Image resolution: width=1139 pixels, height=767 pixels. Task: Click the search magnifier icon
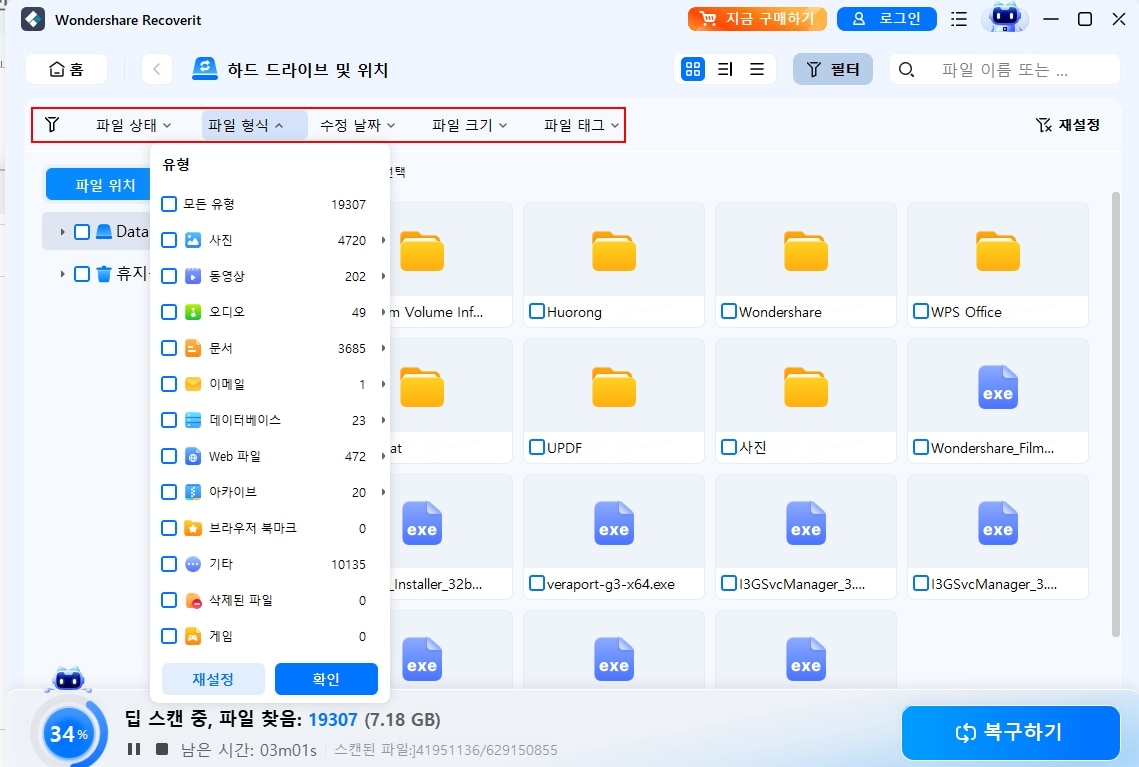point(906,70)
